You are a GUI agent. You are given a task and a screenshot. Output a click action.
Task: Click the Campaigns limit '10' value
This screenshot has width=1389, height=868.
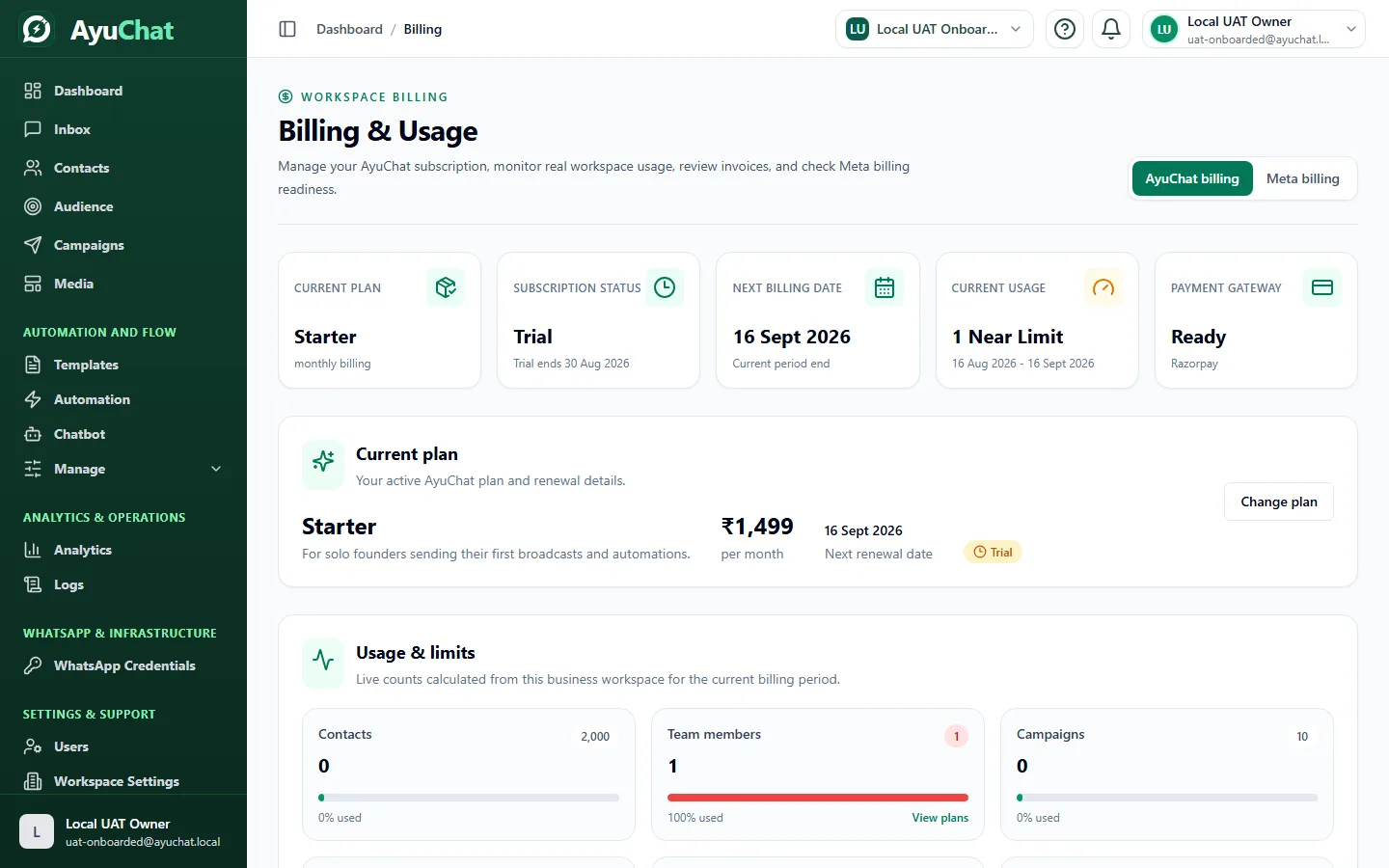[x=1302, y=737]
